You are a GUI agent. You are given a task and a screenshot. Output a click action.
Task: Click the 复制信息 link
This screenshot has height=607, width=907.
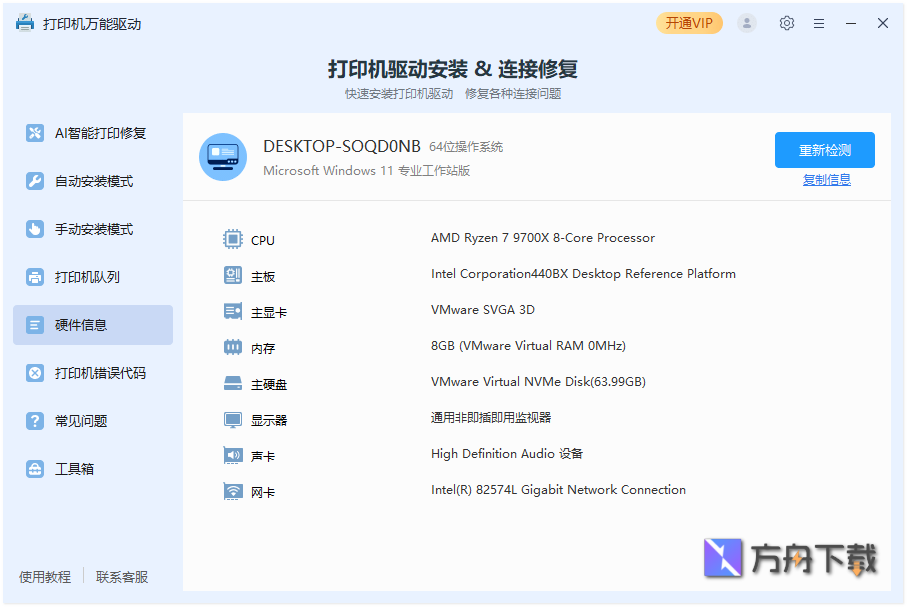(x=827, y=180)
